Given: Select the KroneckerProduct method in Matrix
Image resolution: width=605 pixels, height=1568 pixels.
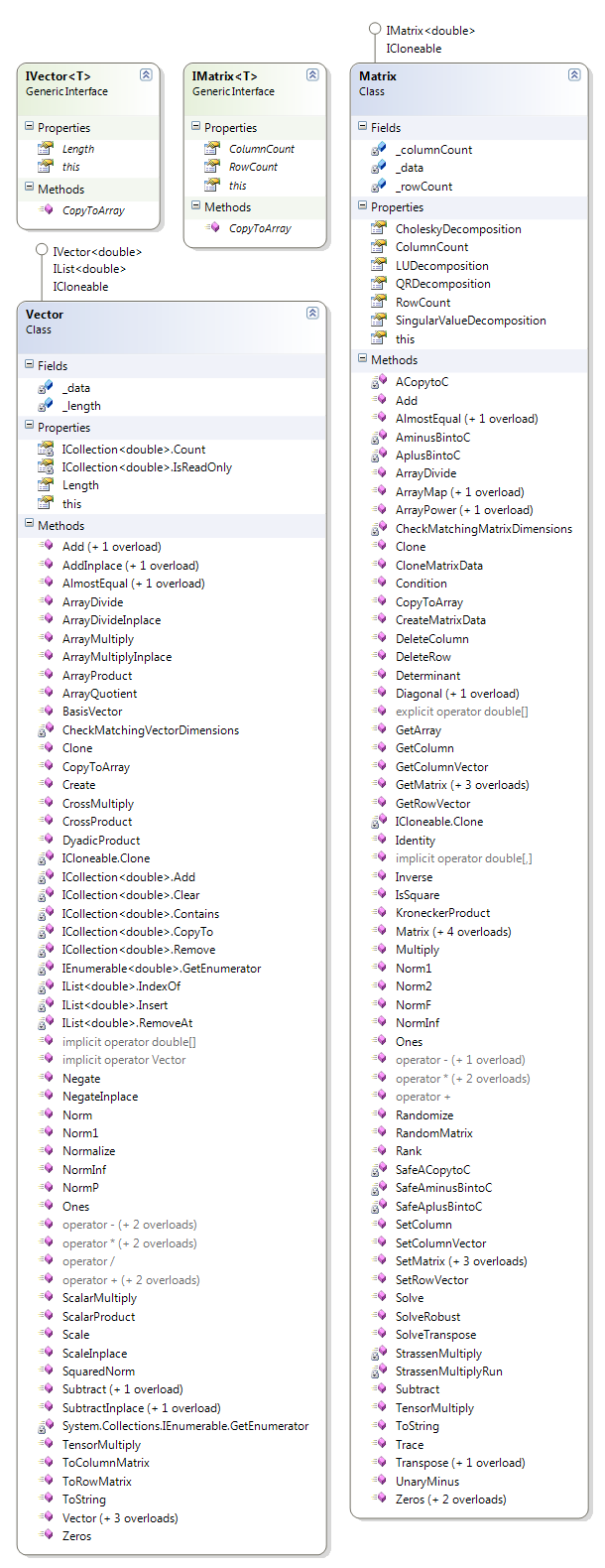Looking at the screenshot, I should point(442,913).
